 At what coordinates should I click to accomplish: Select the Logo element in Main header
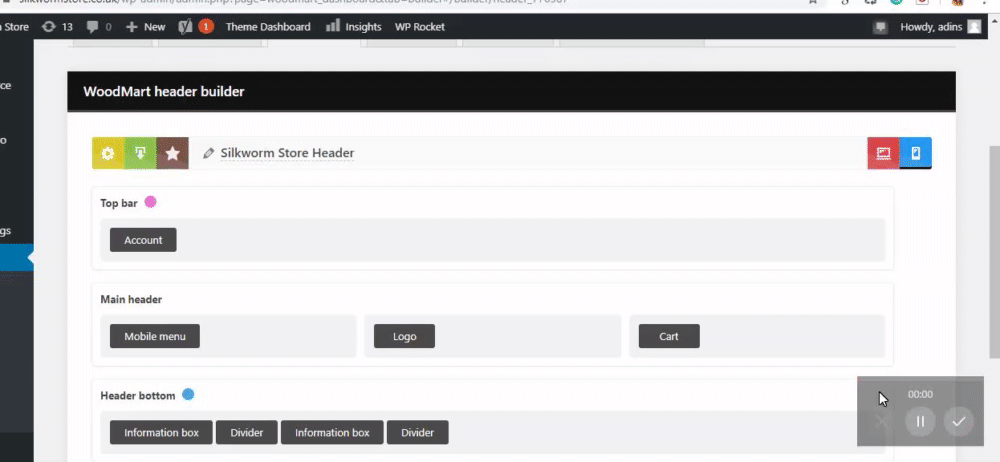tap(404, 336)
